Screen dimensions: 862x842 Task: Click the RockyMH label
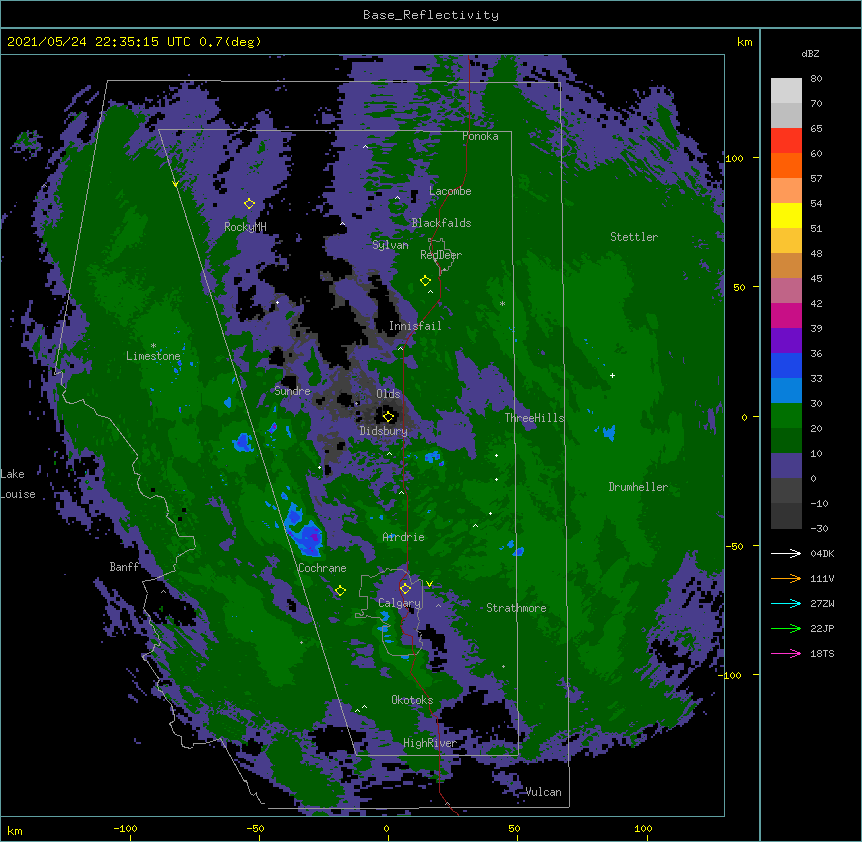(x=245, y=227)
